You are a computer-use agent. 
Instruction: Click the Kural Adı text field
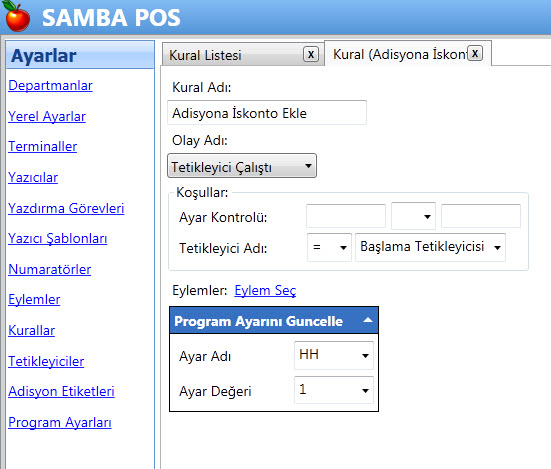pyautogui.click(x=267, y=113)
